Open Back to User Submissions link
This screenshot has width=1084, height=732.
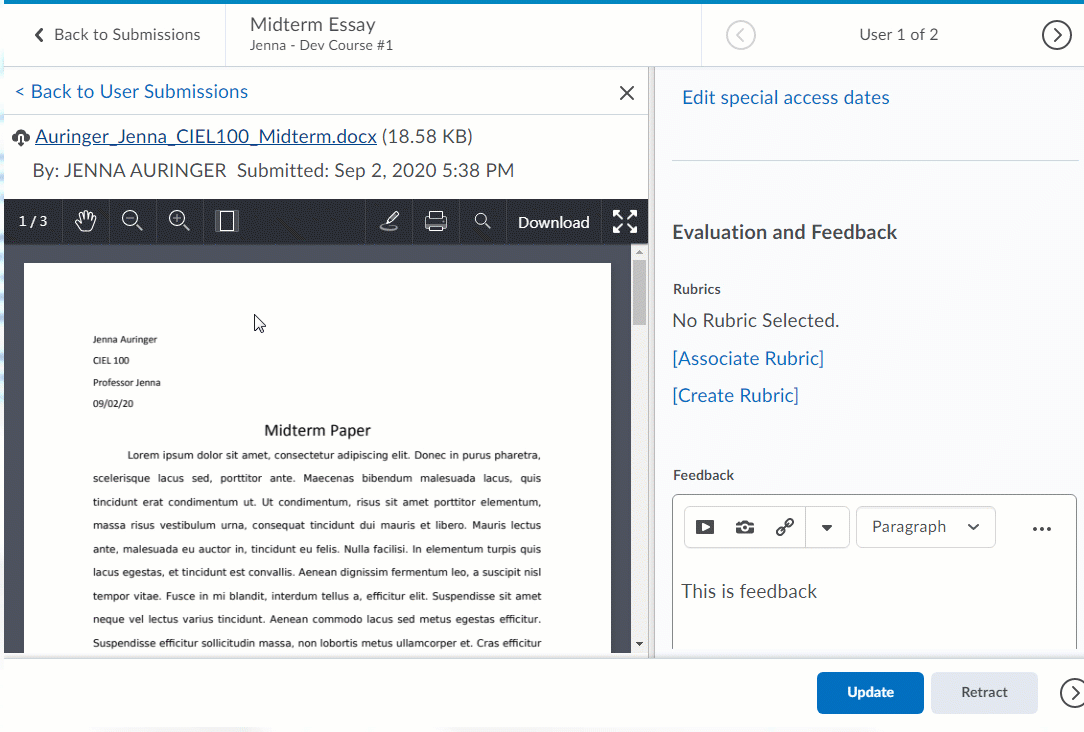point(131,91)
